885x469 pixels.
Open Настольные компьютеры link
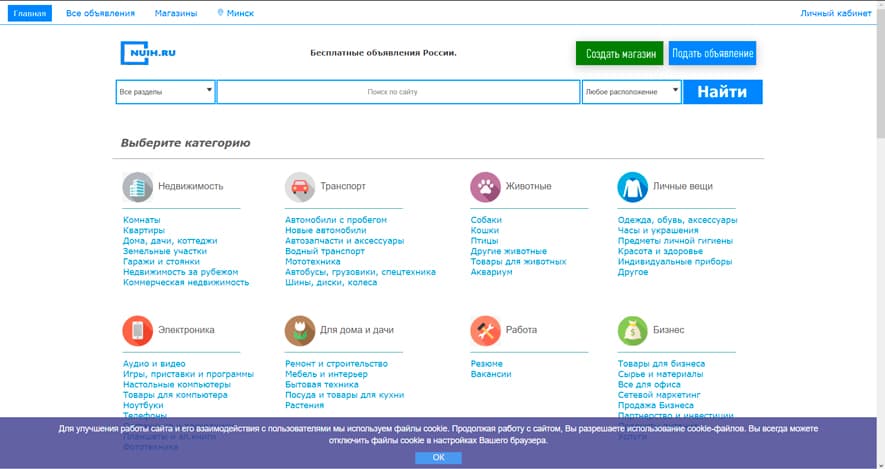point(177,385)
